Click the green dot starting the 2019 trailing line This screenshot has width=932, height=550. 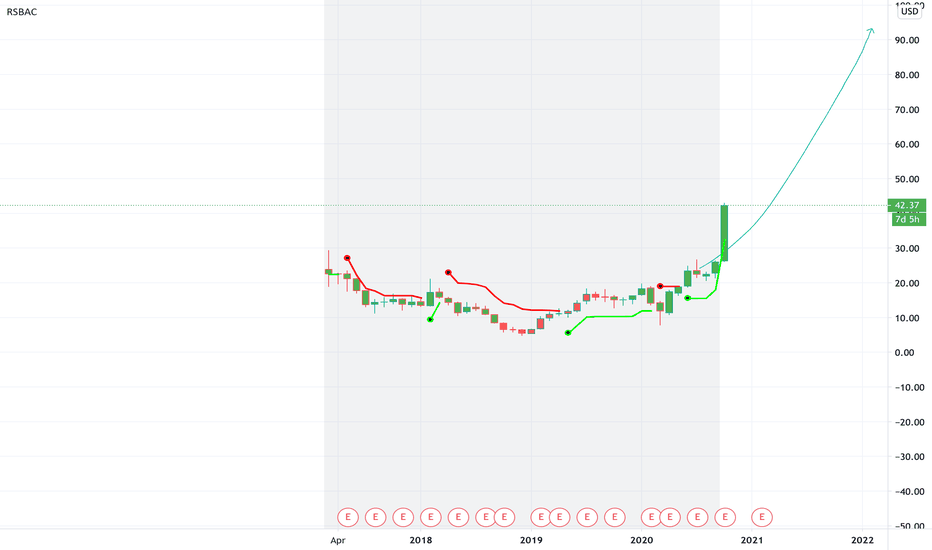(568, 333)
